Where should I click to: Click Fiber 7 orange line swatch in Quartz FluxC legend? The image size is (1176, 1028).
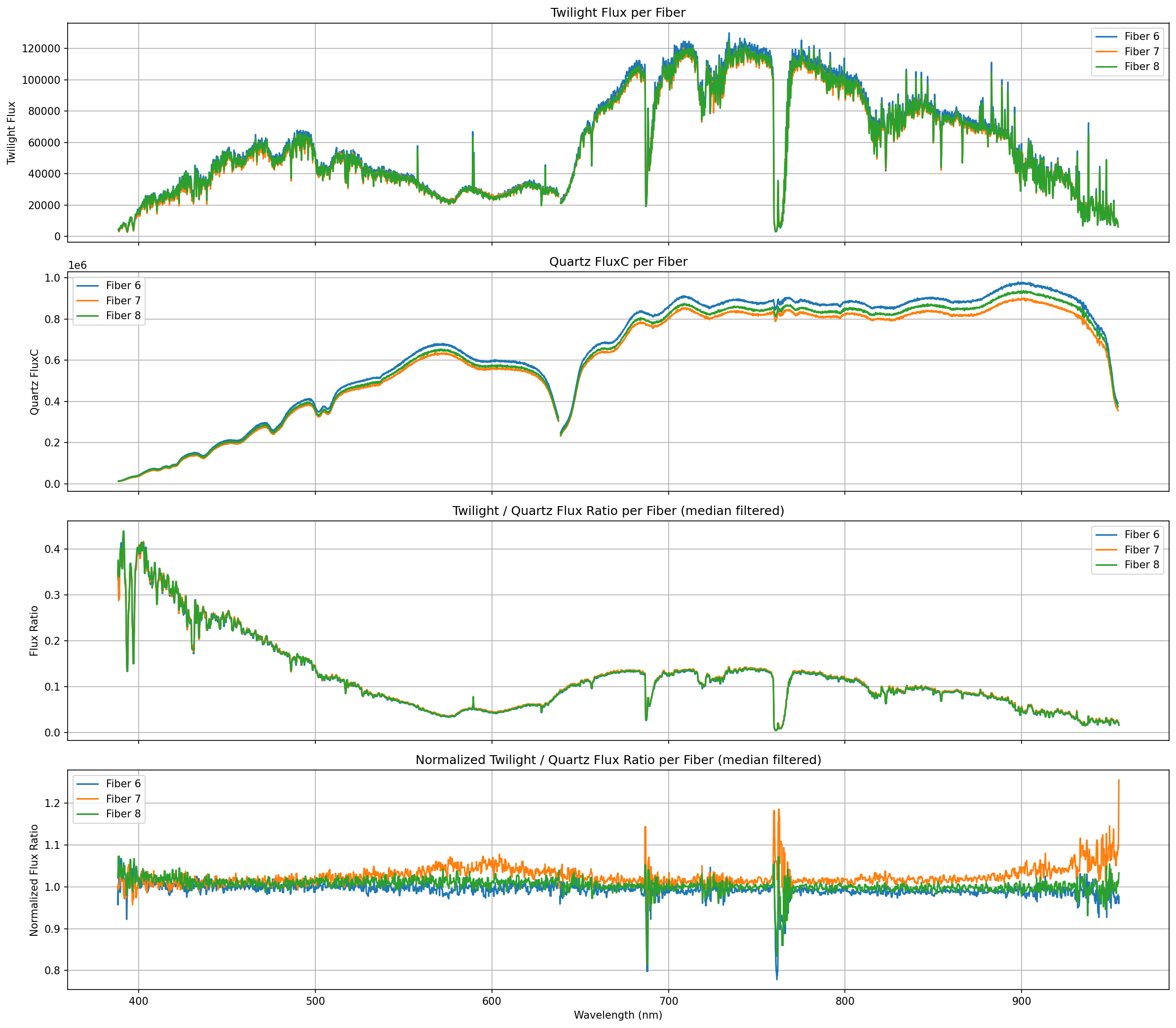pos(88,300)
